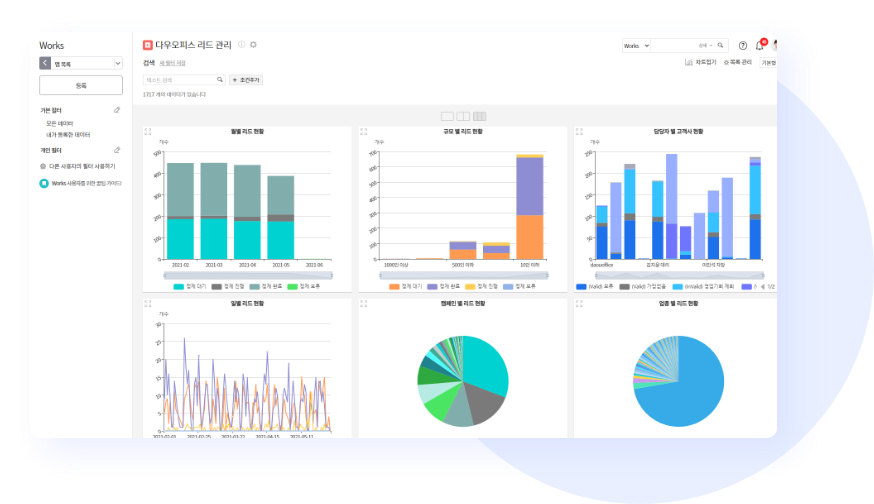The image size is (874, 504).
Task: Click the 2021-02 bar in 월별 리드 chart
Action: (x=181, y=211)
